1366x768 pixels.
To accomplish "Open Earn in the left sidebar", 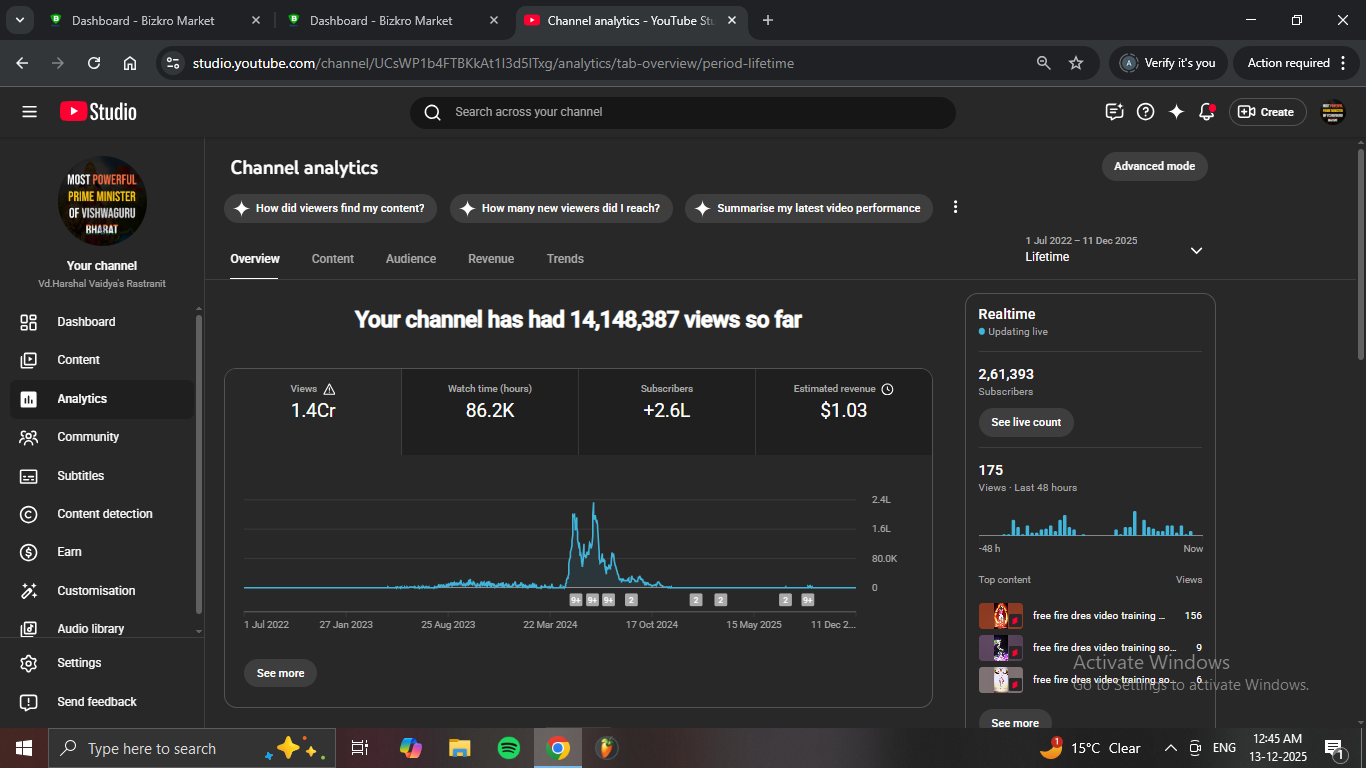I will tap(69, 552).
